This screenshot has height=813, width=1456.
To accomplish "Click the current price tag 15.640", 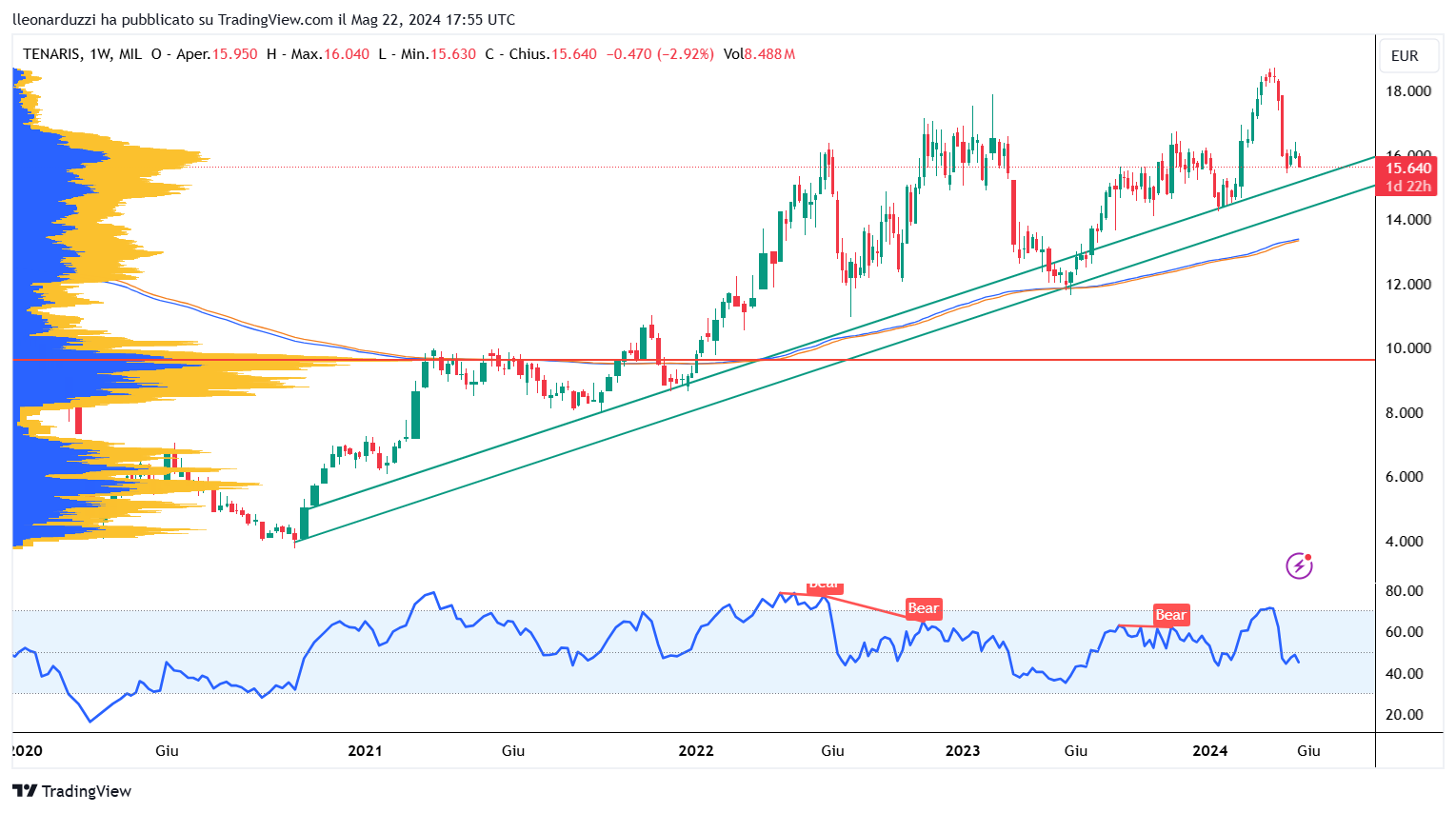I will tap(1407, 169).
